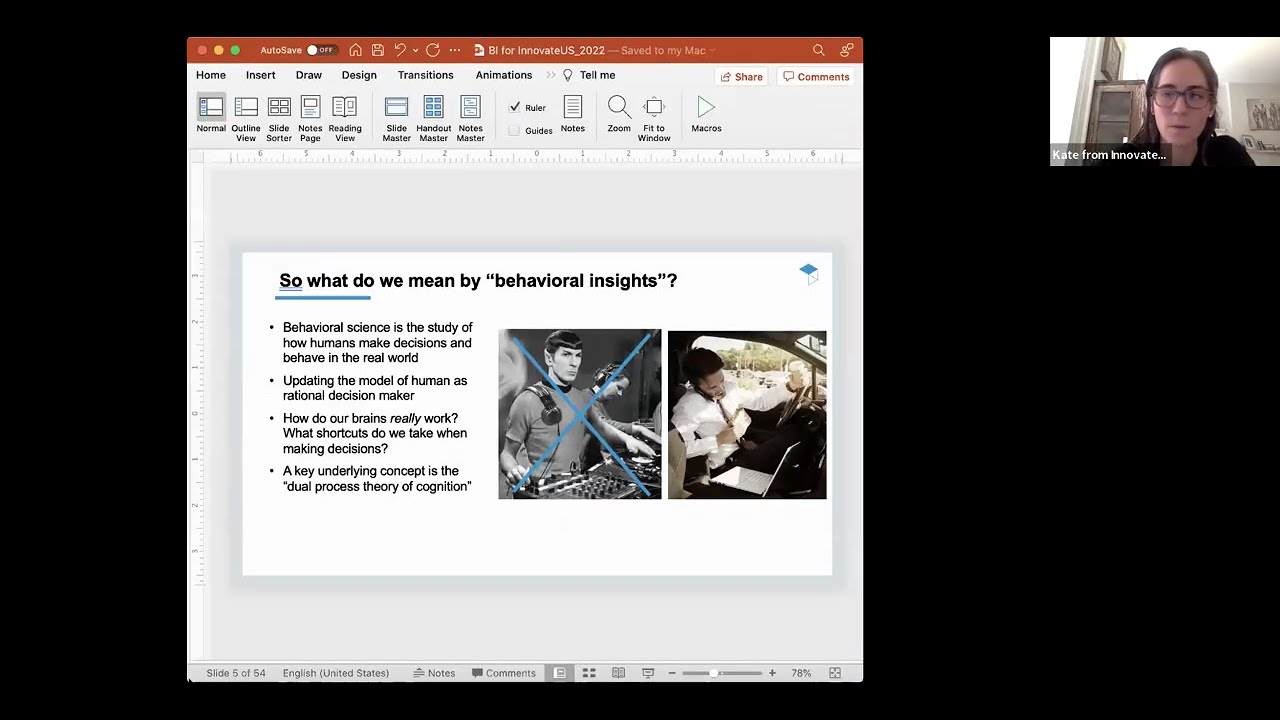Screen dimensions: 1280x720
Task: Open Slide Sorter view from ribbon
Action: coord(279,119)
